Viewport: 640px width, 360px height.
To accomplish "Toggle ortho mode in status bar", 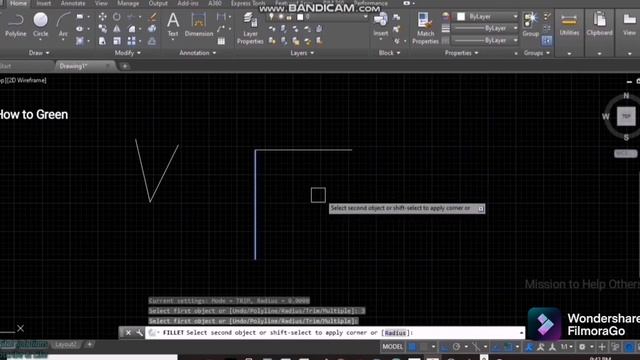I will 444,347.
